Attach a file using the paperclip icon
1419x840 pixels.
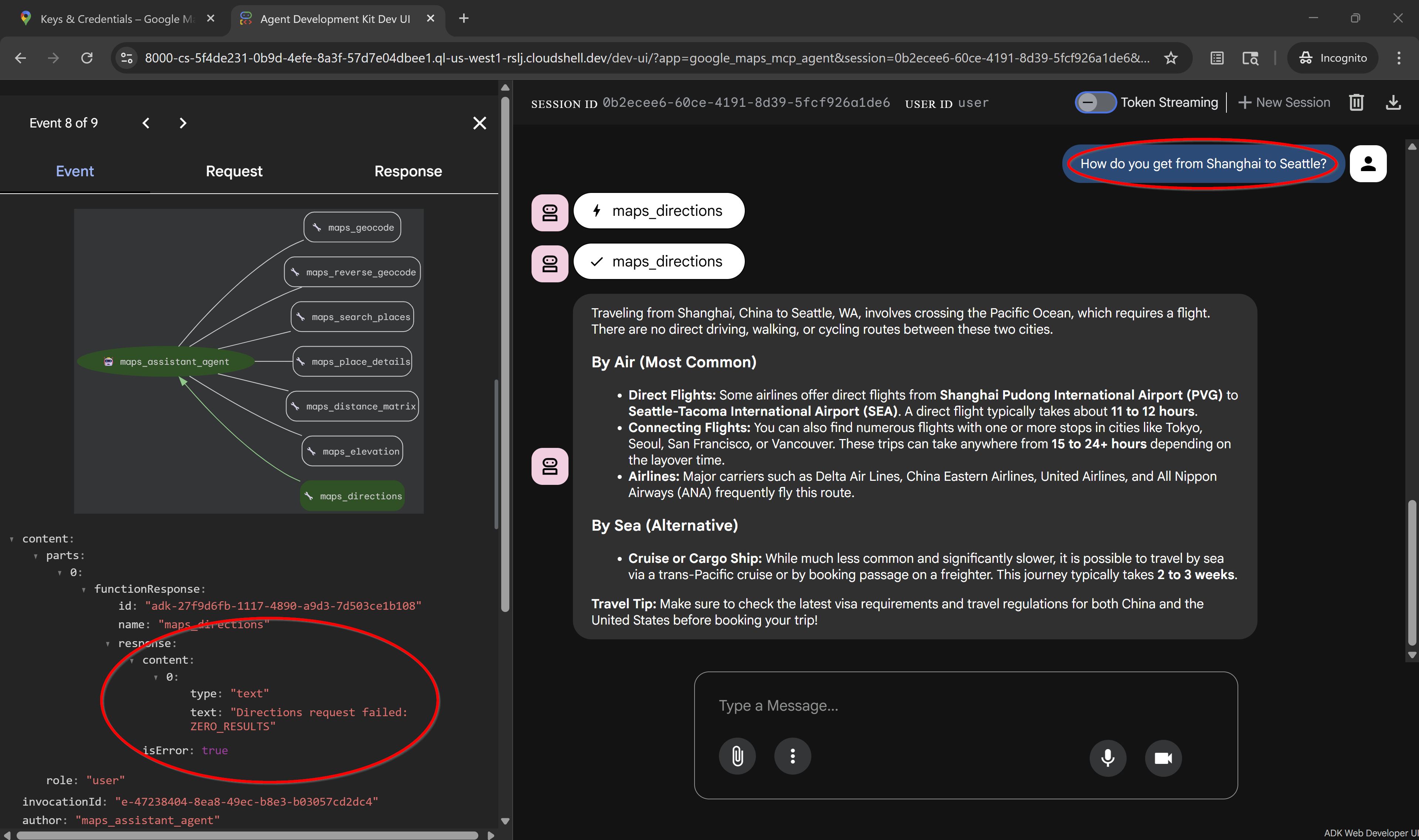[x=737, y=756]
